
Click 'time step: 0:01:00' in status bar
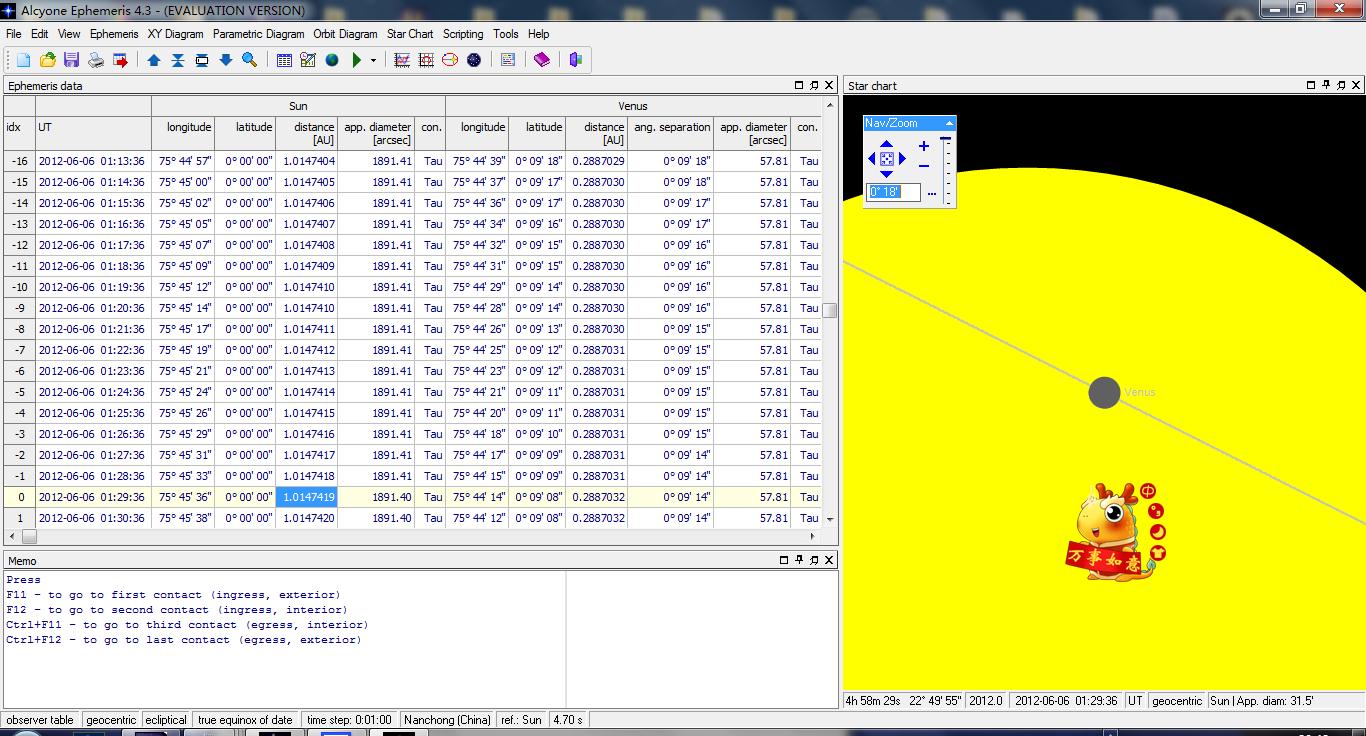tap(349, 720)
